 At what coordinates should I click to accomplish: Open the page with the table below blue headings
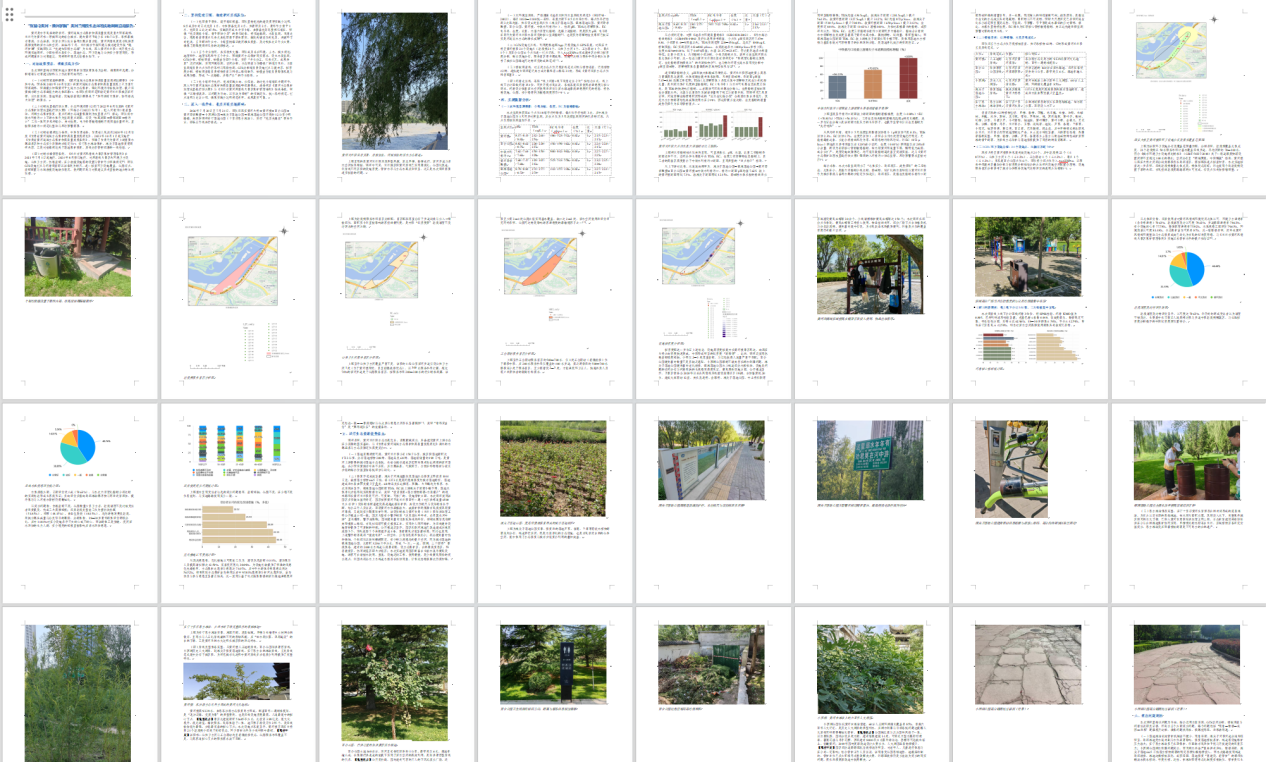(553, 98)
